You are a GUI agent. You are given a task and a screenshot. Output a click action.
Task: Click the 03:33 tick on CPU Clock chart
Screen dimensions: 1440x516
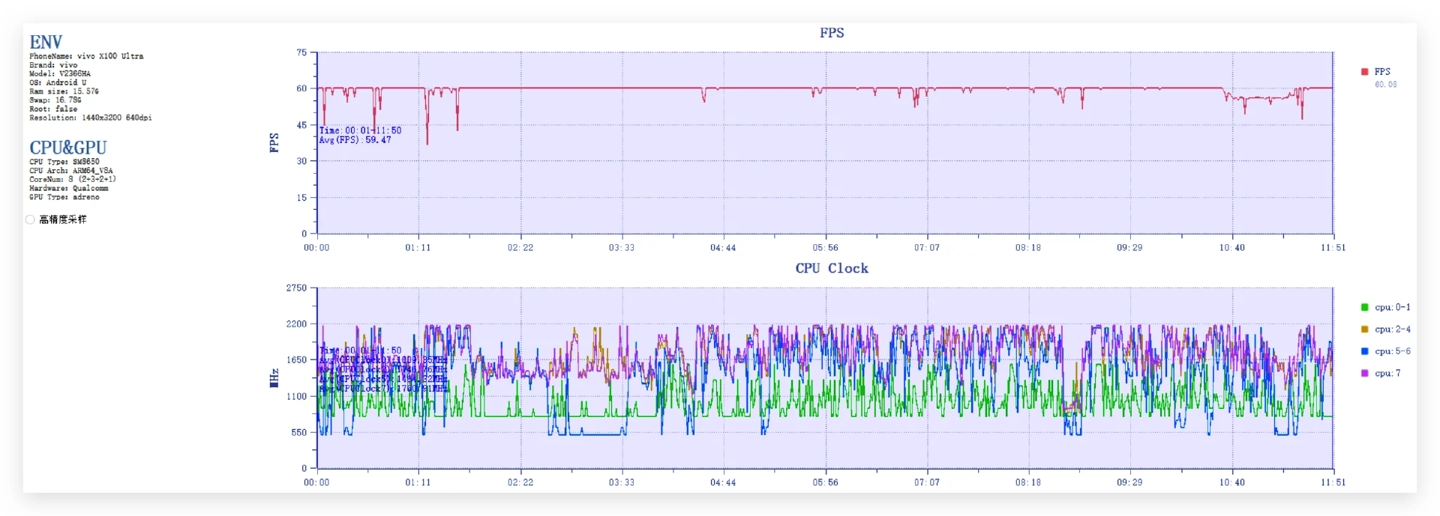[622, 482]
